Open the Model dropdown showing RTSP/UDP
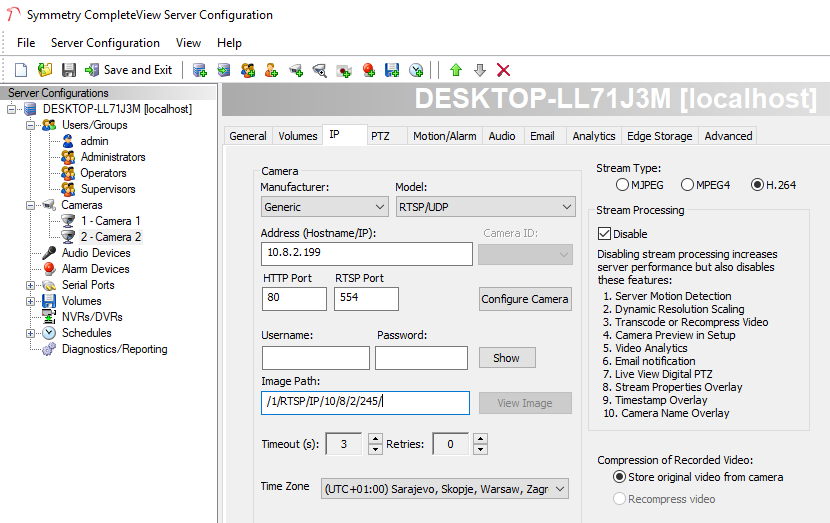830x523 pixels. tap(484, 207)
